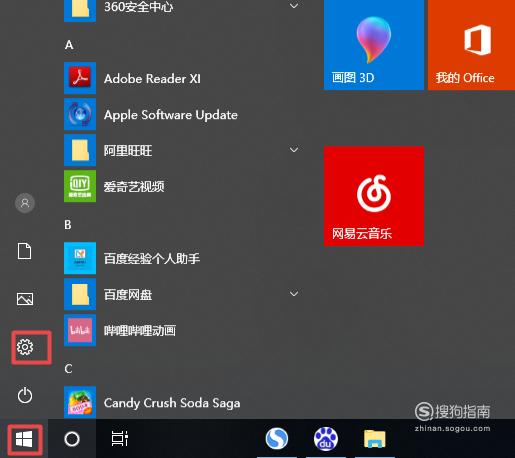Image resolution: width=515 pixels, height=458 pixels.
Task: Open Apple Software Update entry
Action: [183, 114]
